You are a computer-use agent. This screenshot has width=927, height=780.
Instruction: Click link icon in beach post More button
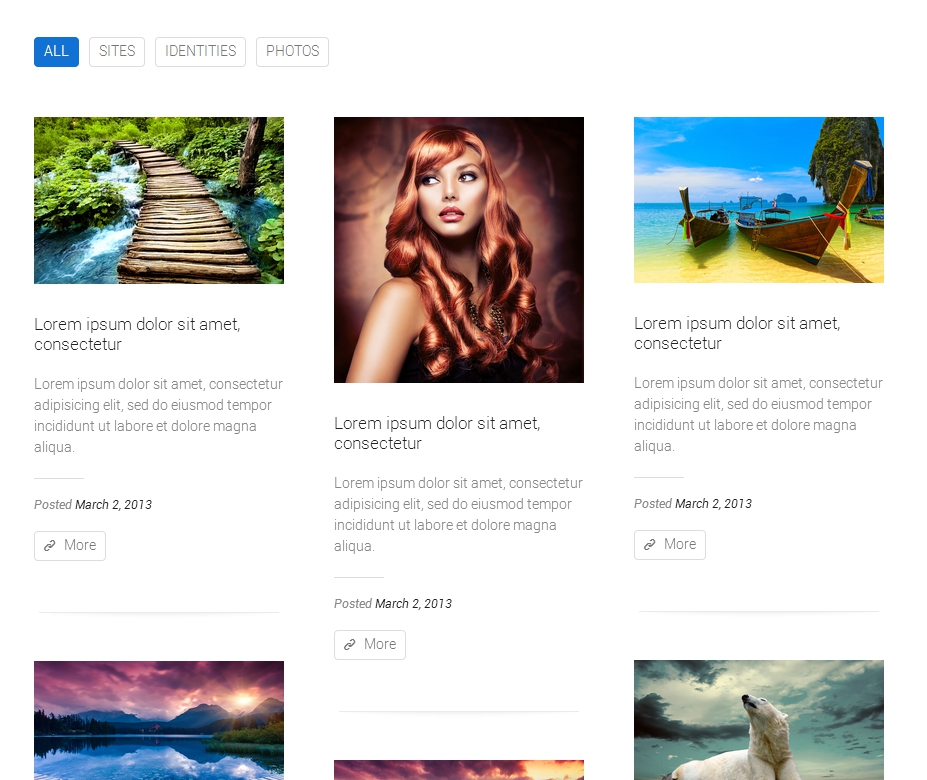650,545
